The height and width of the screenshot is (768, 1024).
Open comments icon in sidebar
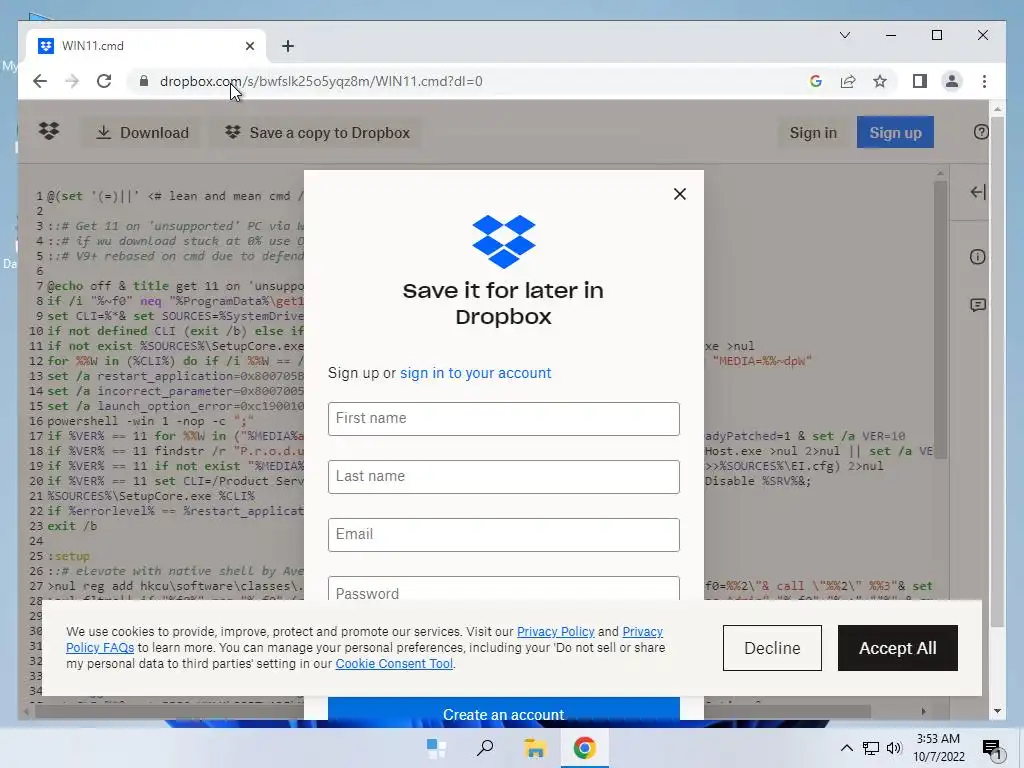[978, 305]
